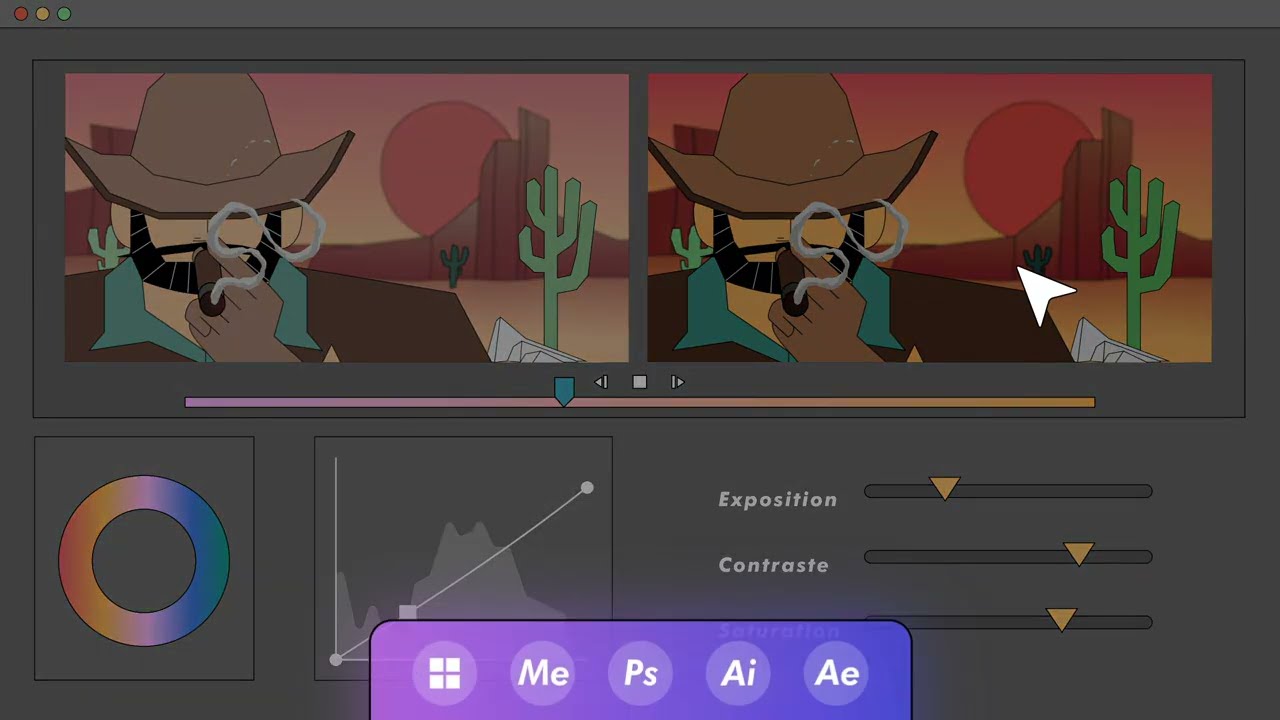Open Photoshop (Ps) from the dock
1280x720 pixels.
click(640, 673)
